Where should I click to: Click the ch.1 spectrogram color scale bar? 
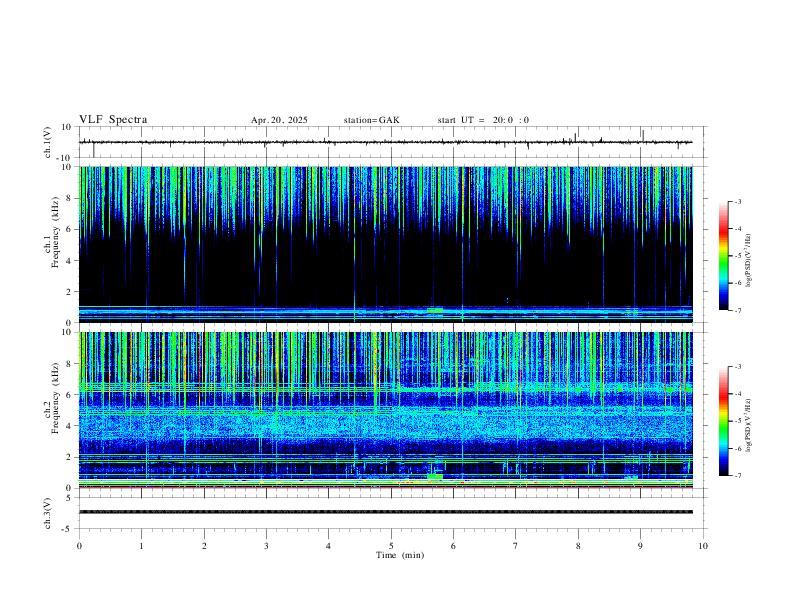coord(723,256)
